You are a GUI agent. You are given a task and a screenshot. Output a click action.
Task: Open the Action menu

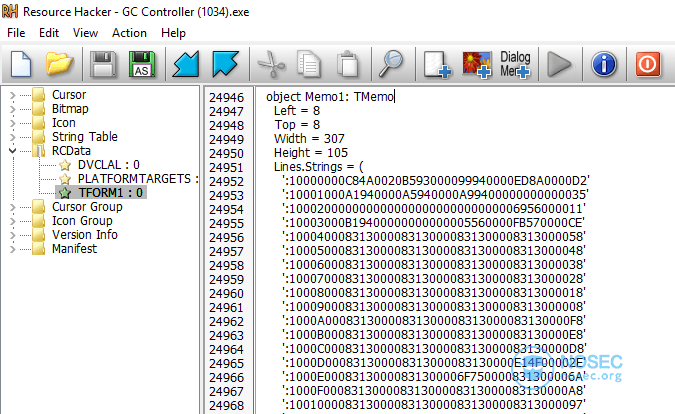129,33
